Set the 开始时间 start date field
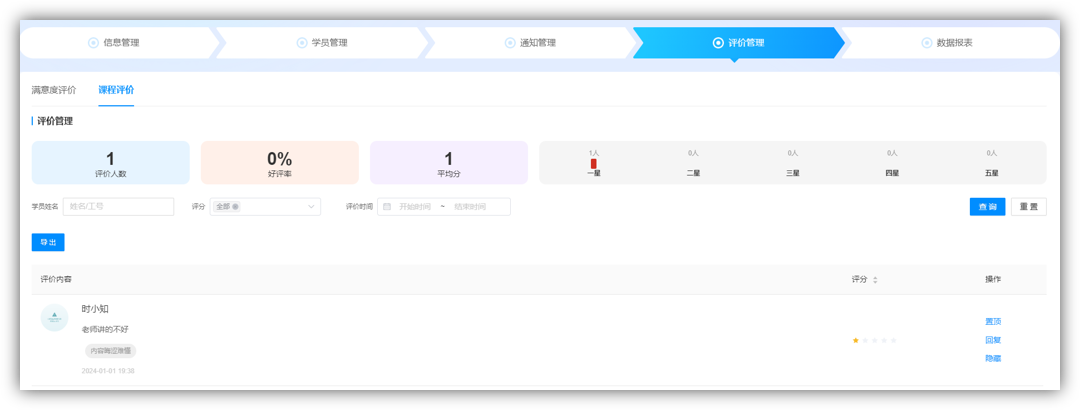Screen dimensions: 1080x410 click(x=415, y=207)
